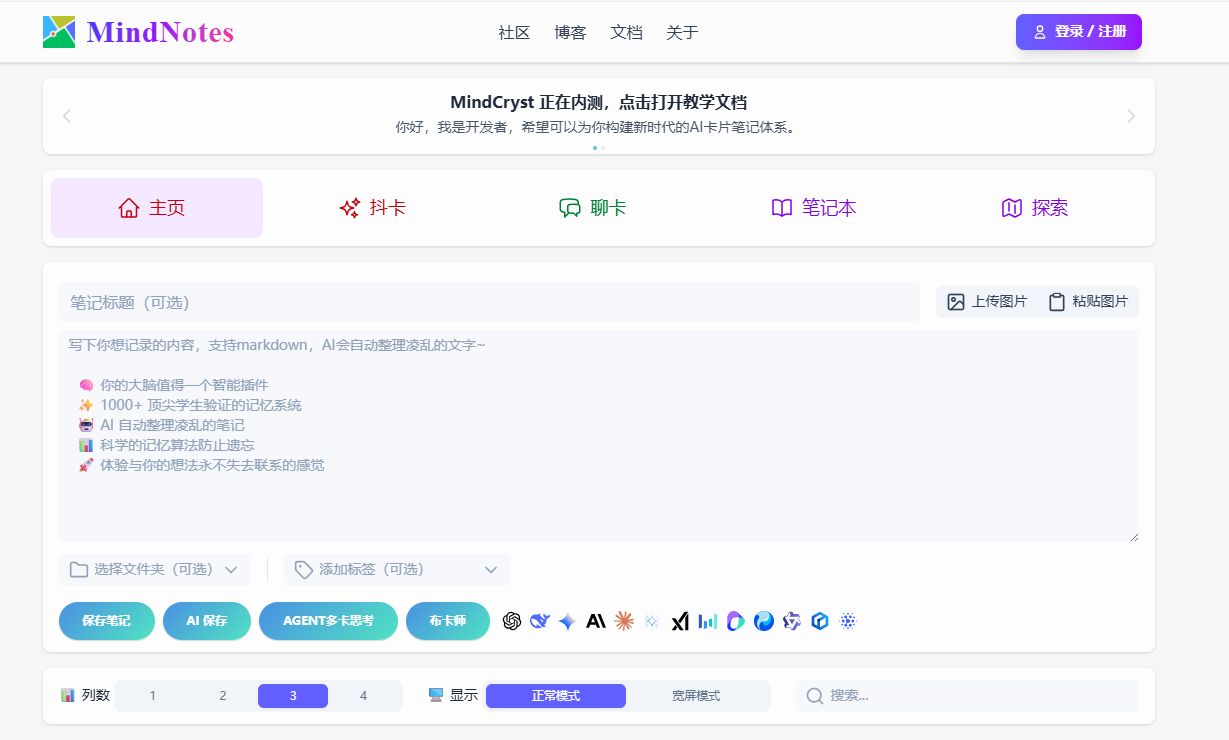The width and height of the screenshot is (1229, 740).
Task: Select the xAI Grok model icon
Action: [x=680, y=621]
